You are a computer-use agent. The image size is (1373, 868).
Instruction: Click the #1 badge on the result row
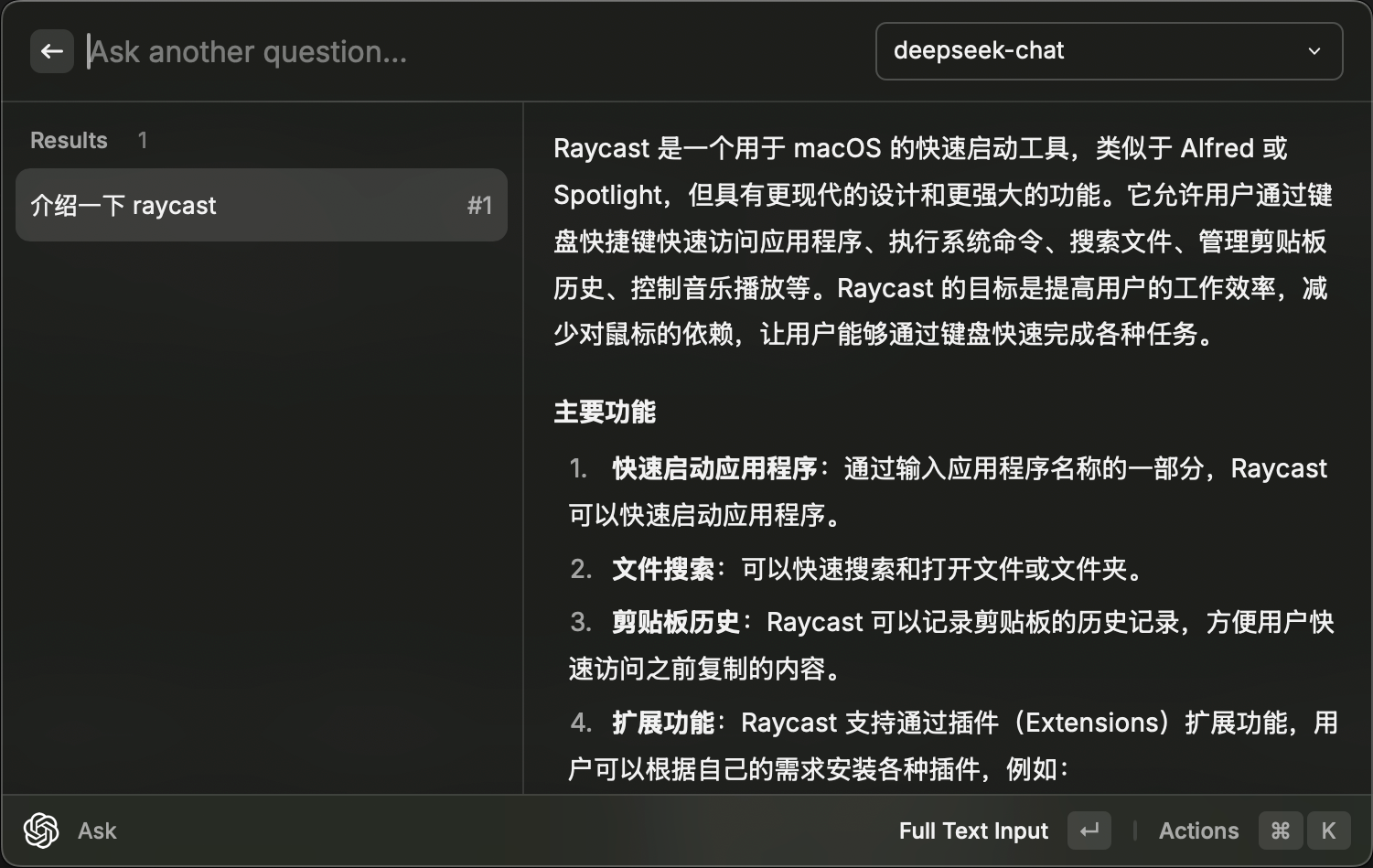point(479,206)
